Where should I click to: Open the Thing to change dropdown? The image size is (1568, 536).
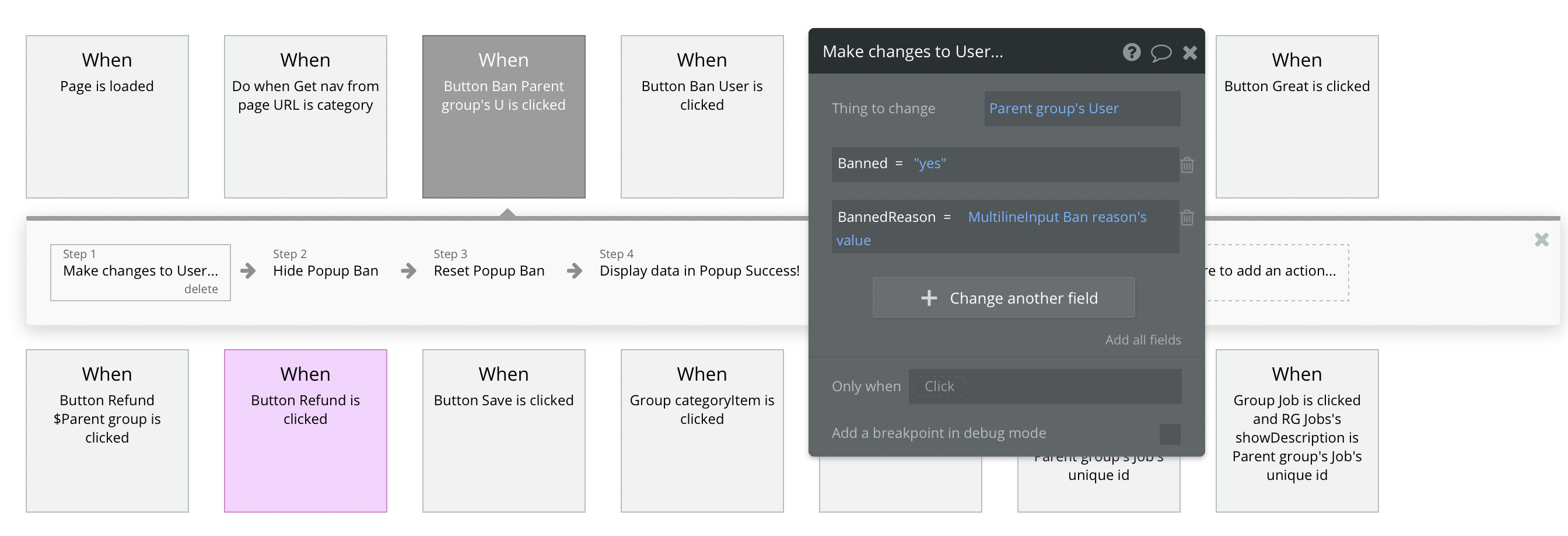click(1081, 109)
